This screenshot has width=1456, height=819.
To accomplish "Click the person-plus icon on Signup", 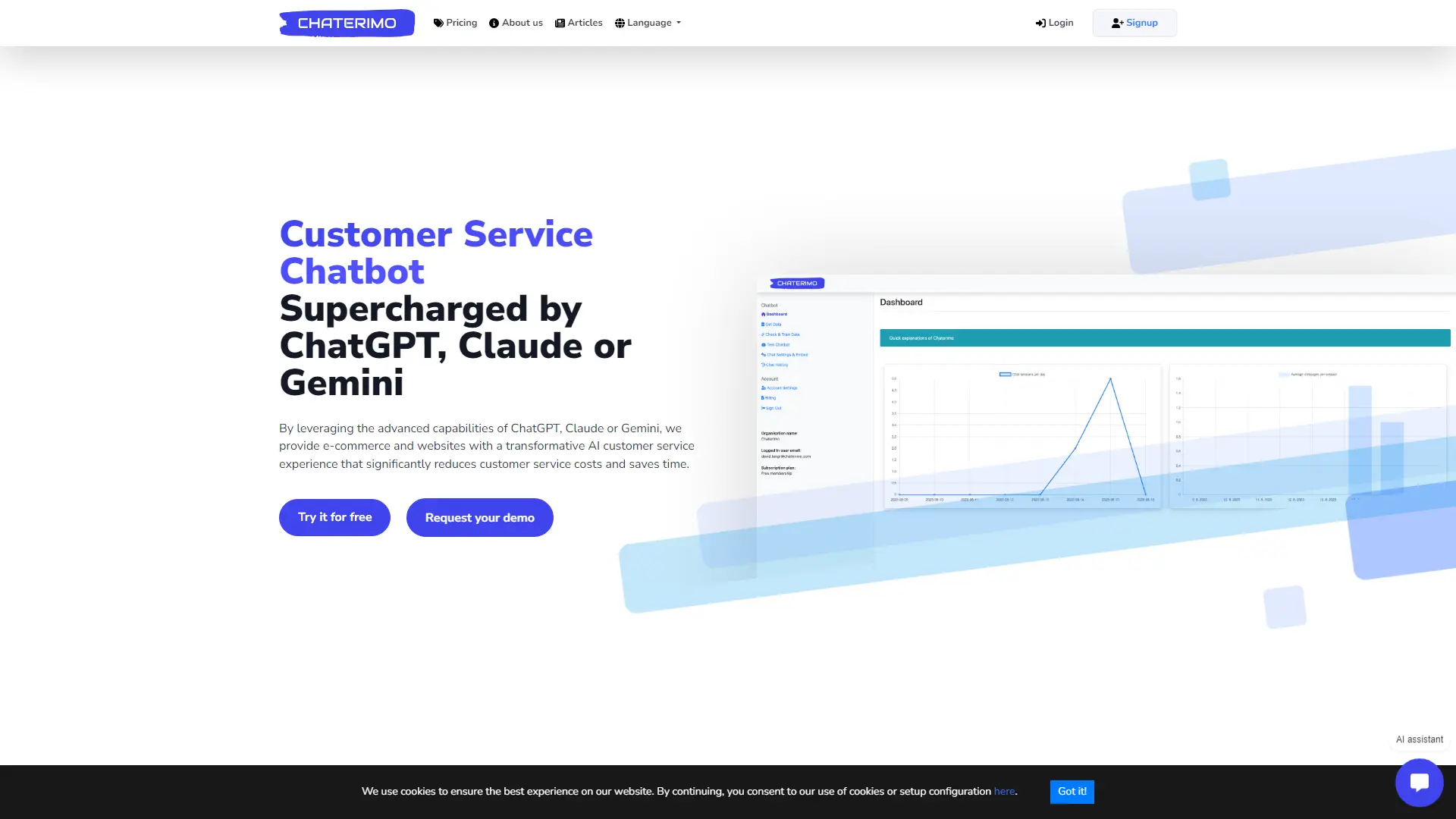I will click(1116, 23).
